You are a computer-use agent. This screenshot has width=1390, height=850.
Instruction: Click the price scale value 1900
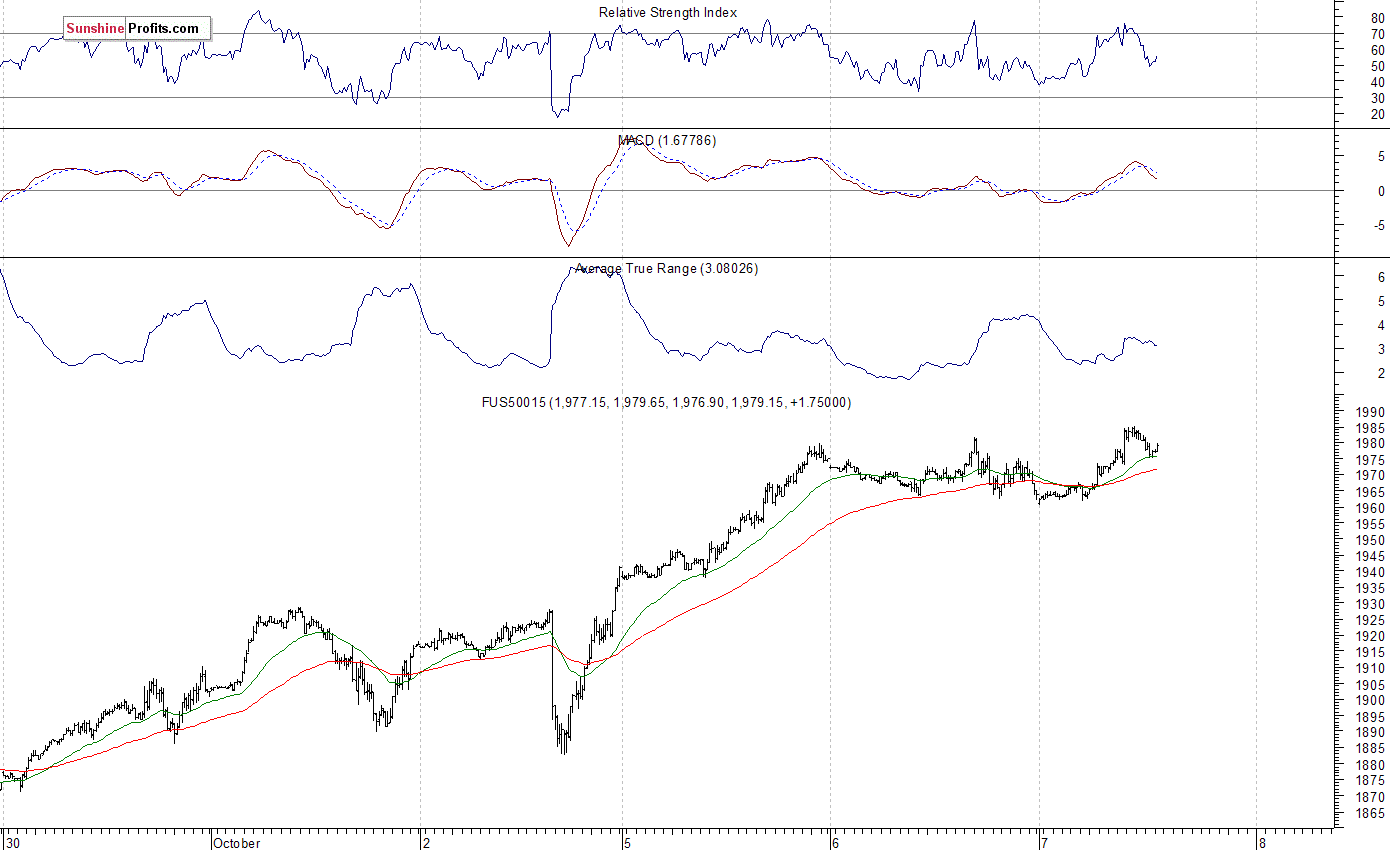tap(1371, 700)
